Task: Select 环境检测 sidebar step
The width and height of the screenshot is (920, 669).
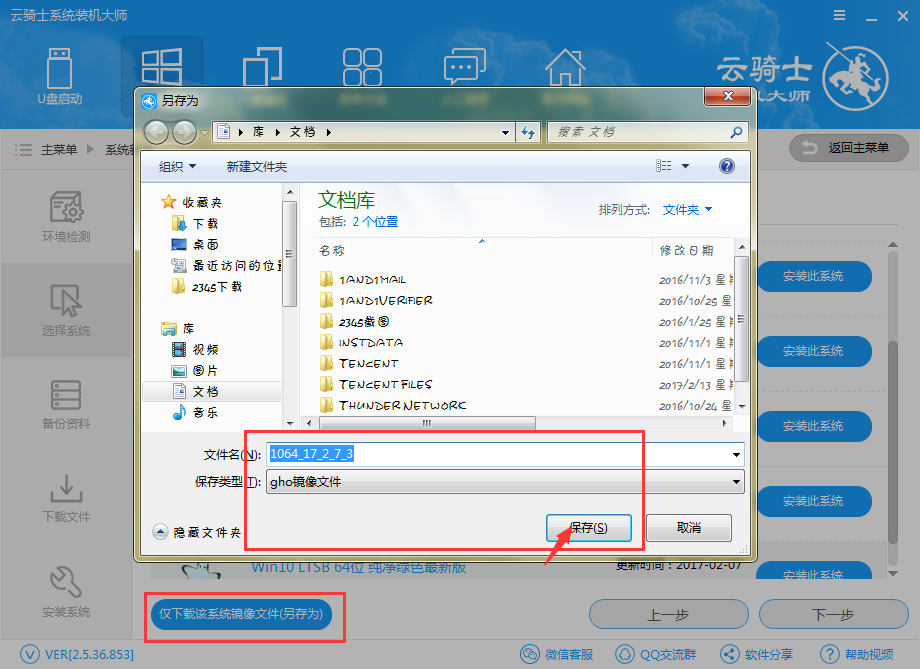Action: pos(66,217)
